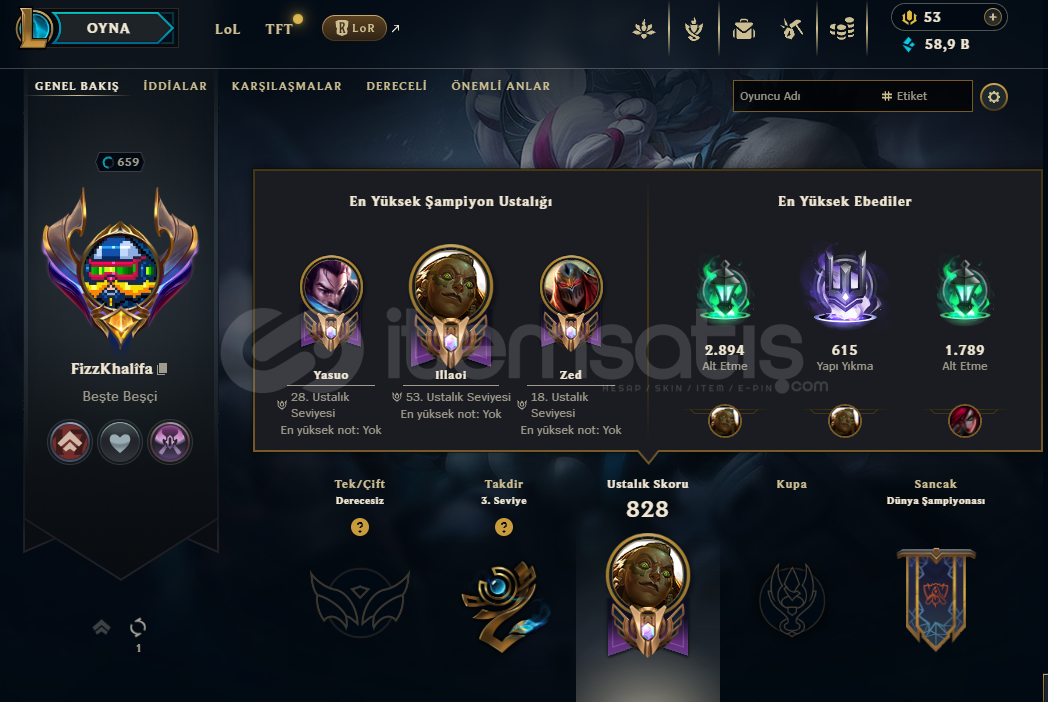Image resolution: width=1048 pixels, height=702 pixels.
Task: Add Riot Points with plus button
Action: tap(993, 17)
